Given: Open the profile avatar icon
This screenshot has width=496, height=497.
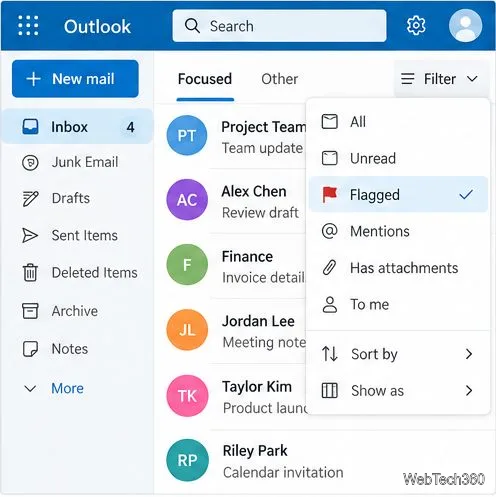Looking at the screenshot, I should coord(465,26).
